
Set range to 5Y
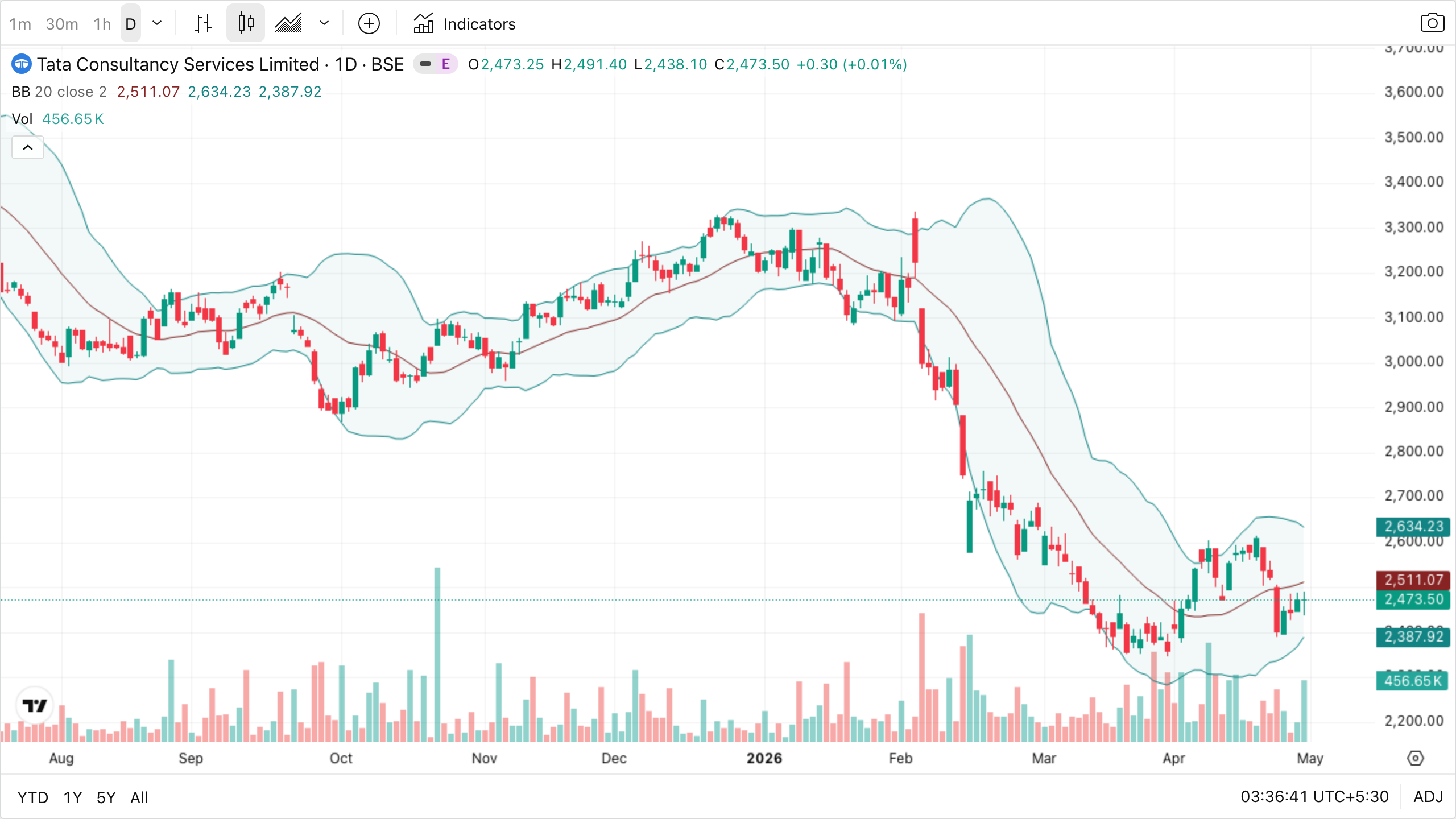(x=106, y=797)
